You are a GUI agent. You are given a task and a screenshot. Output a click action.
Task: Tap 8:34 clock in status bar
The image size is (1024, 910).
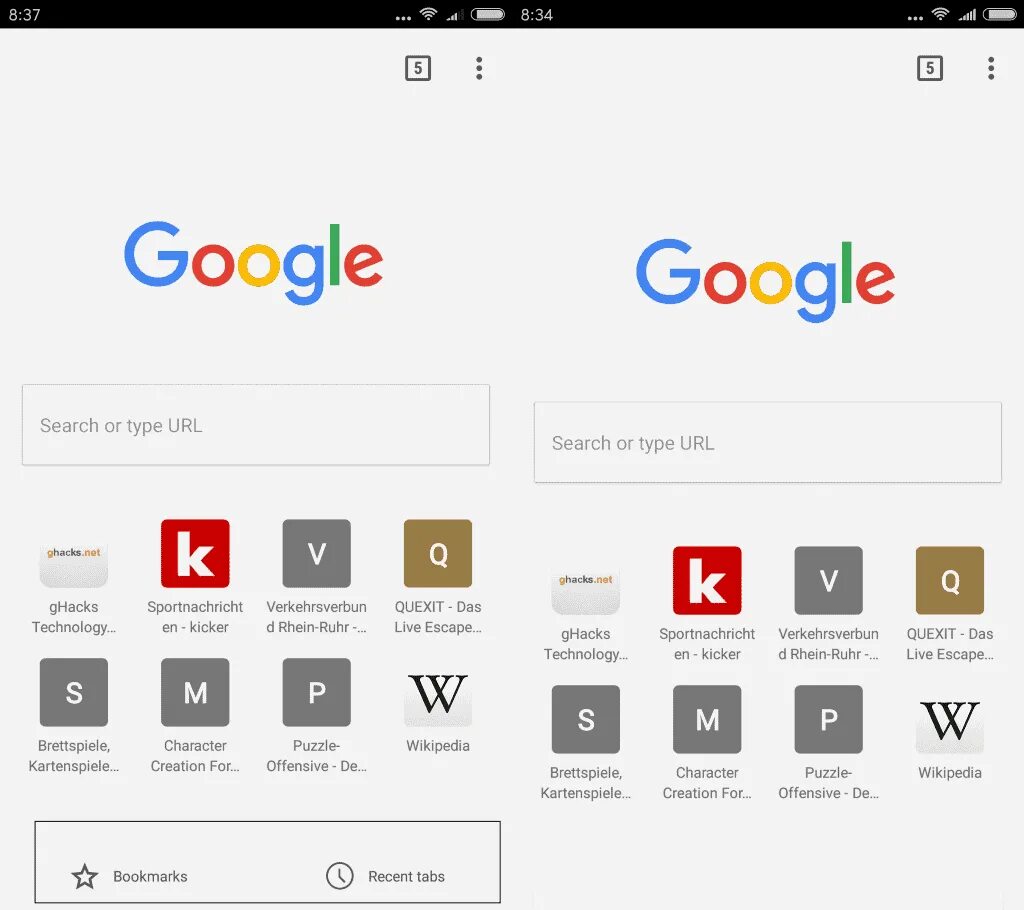537,14
